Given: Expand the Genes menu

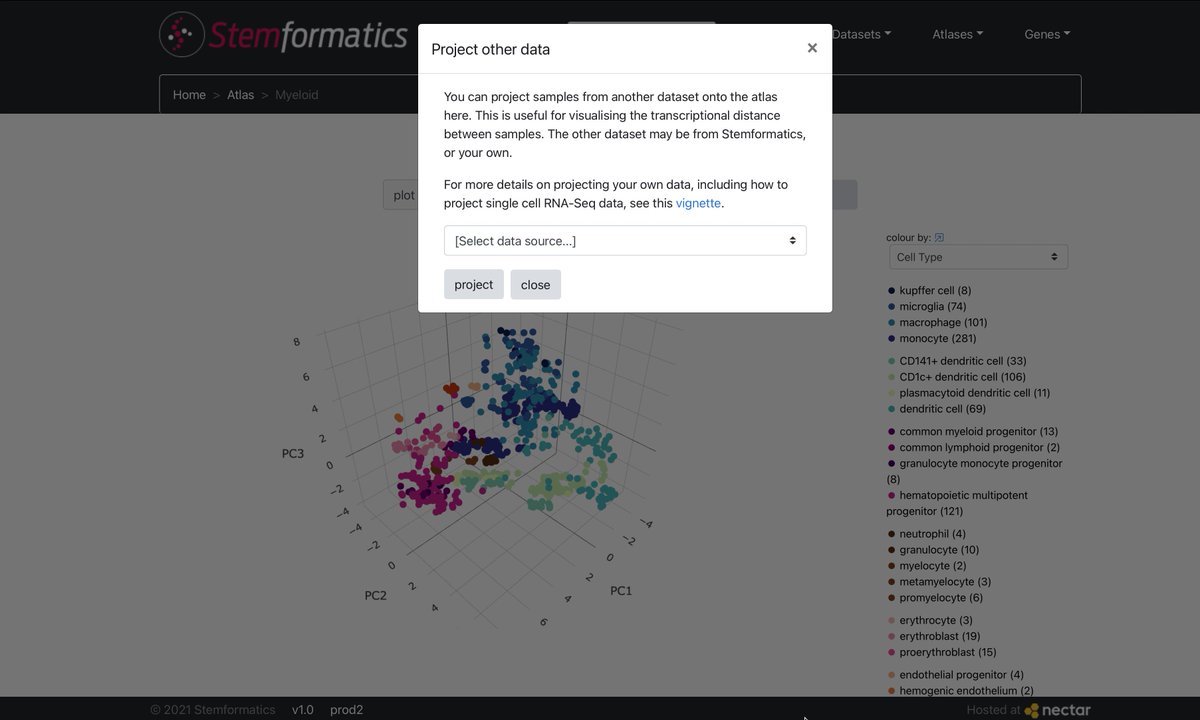Looking at the screenshot, I should (x=1047, y=34).
